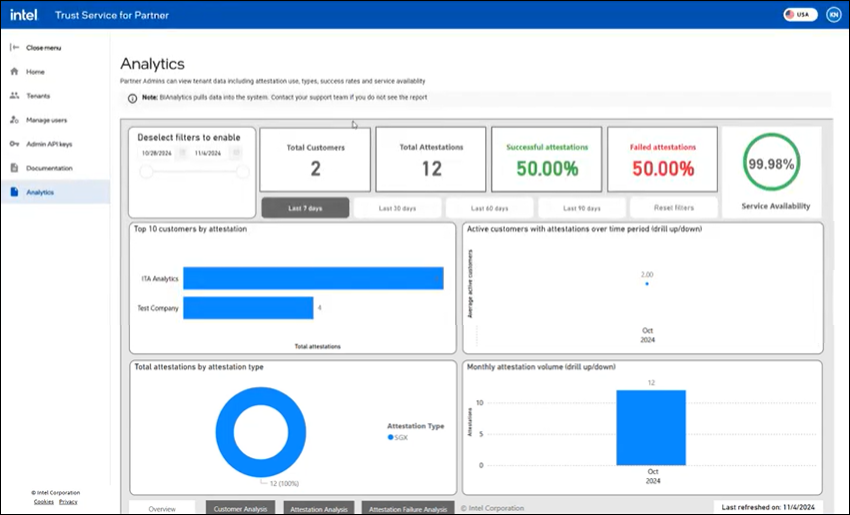Click the Manage users icon

click(15, 120)
